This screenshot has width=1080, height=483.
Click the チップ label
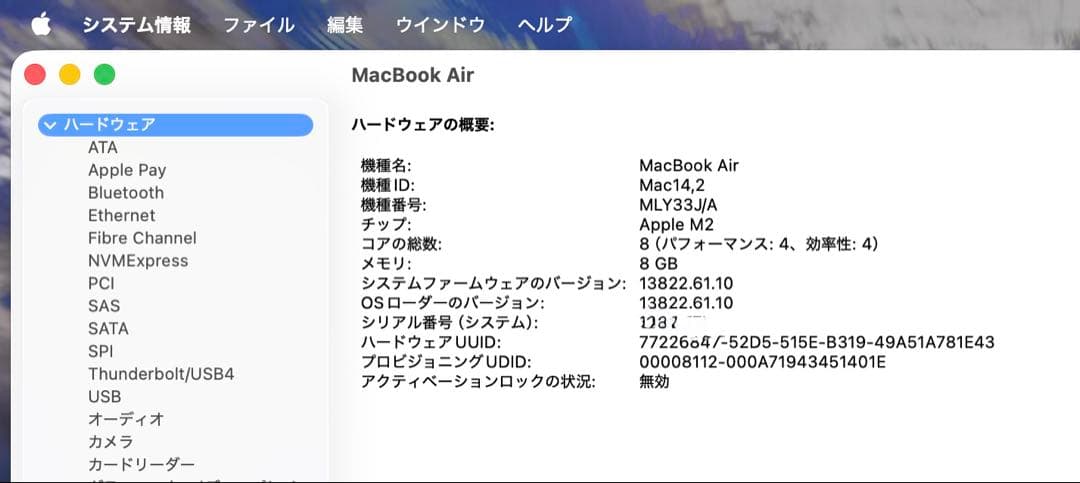[x=386, y=225]
